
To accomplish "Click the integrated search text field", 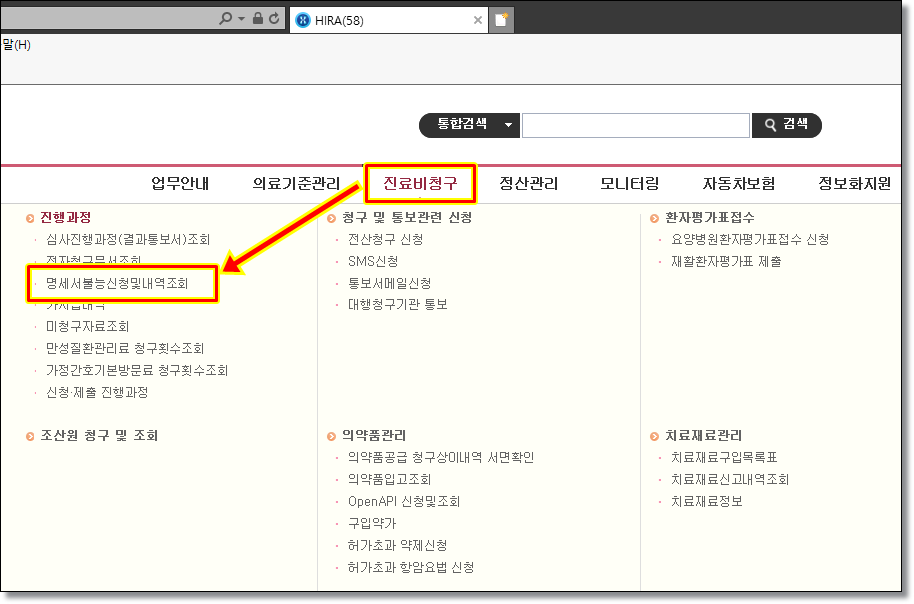I will 635,125.
